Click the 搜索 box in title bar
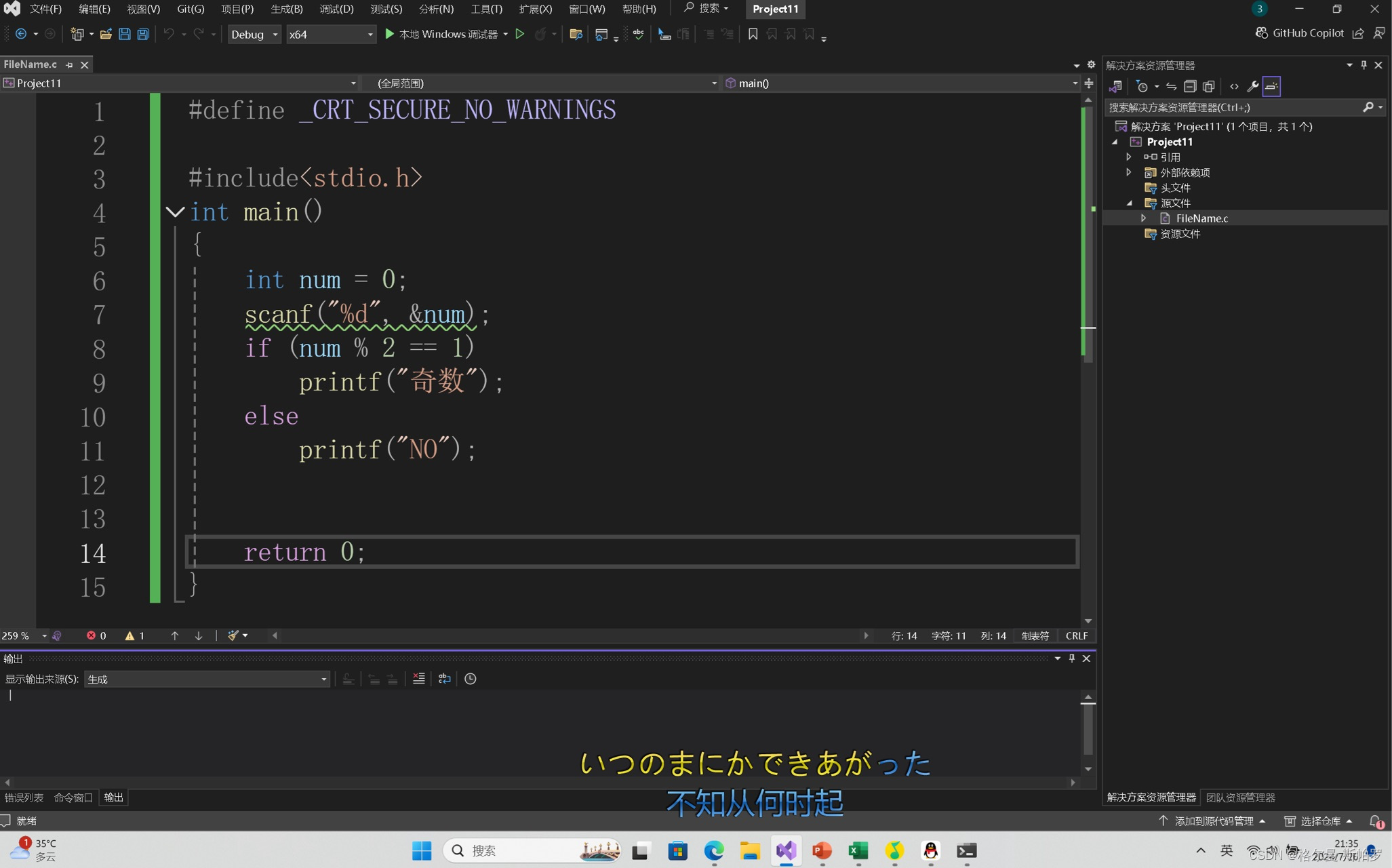Viewport: 1392px width, 868px height. [x=706, y=8]
